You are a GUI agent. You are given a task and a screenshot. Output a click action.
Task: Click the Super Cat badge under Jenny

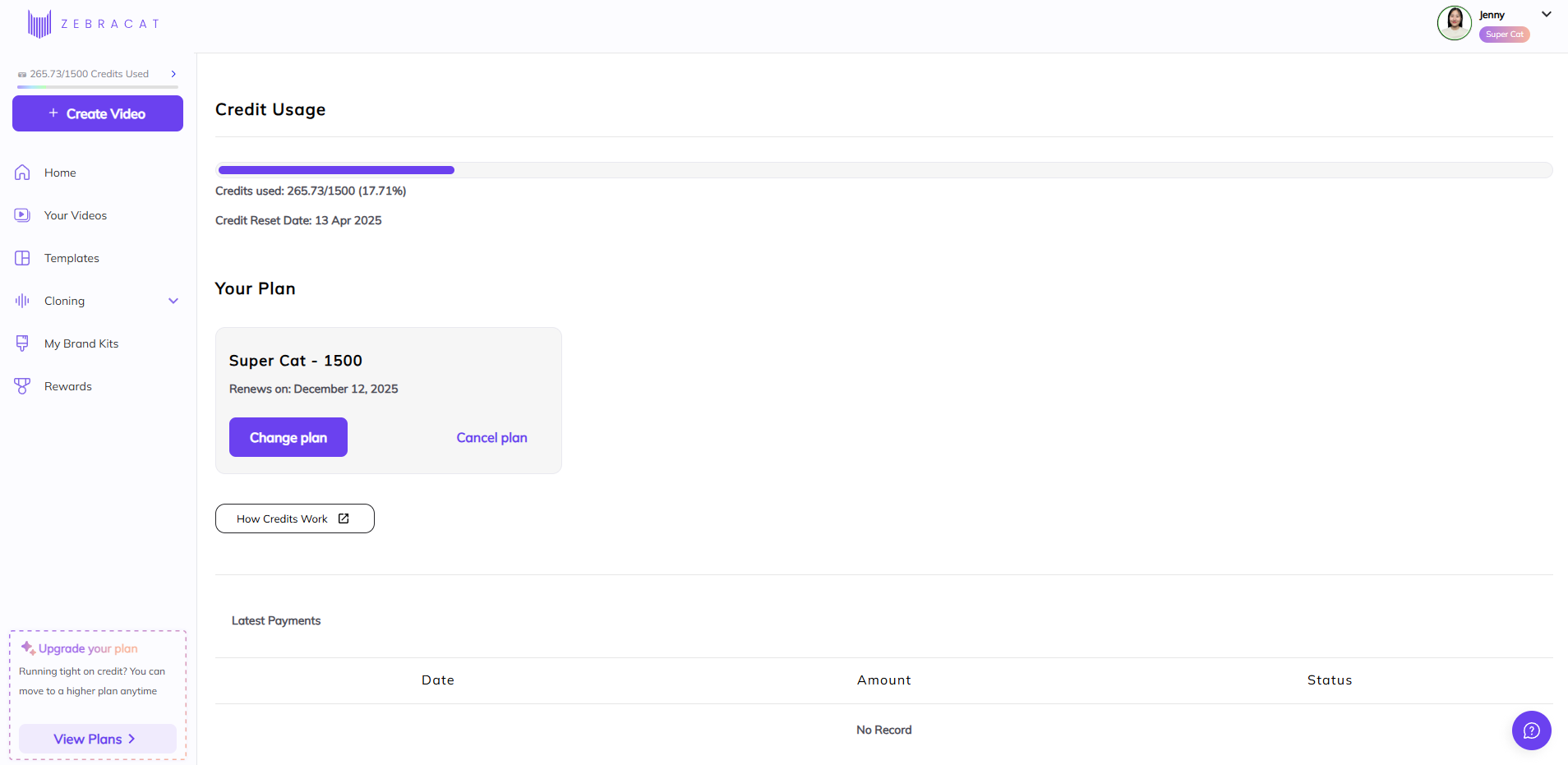coord(1505,35)
